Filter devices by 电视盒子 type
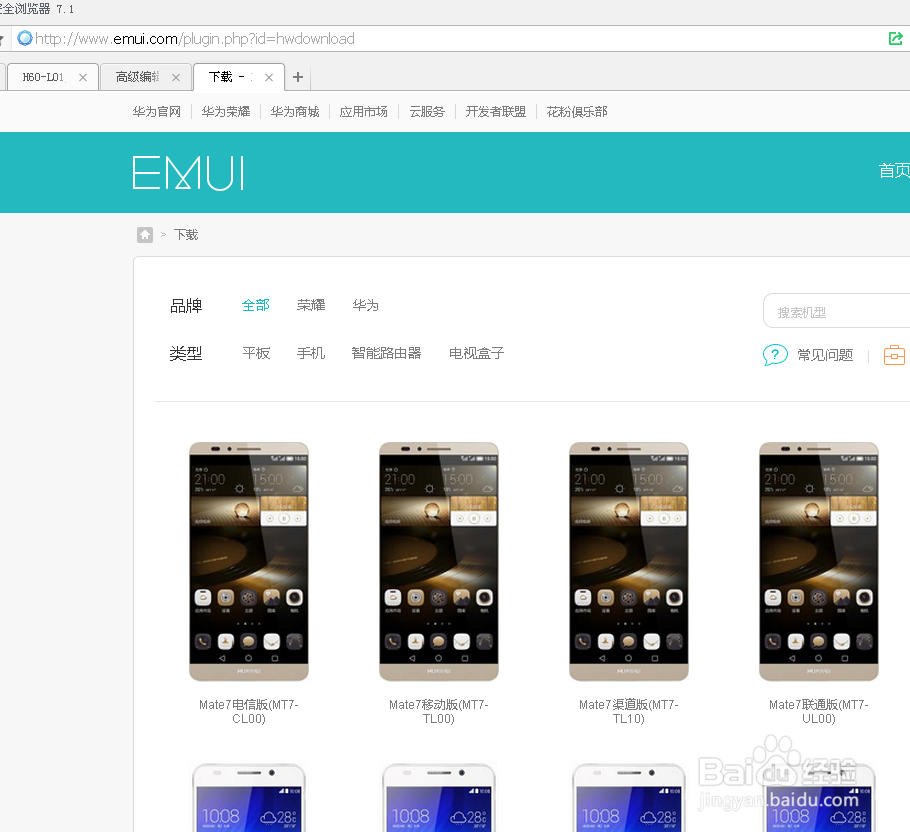The image size is (910, 832). (476, 353)
